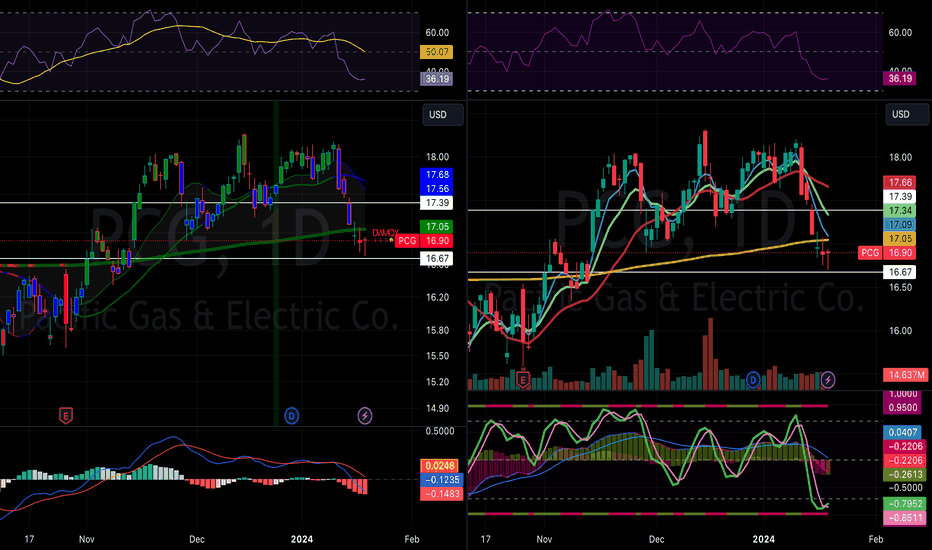Click the white 17.39 level label, right chart
The height and width of the screenshot is (550, 932).
point(900,196)
